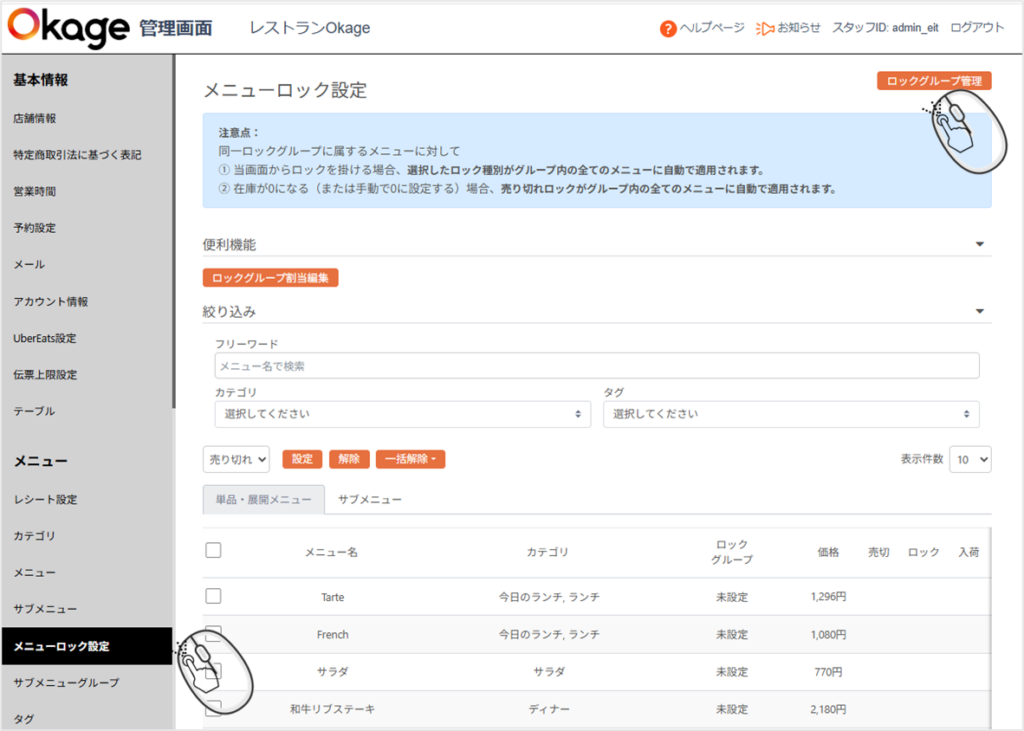1024x731 pixels.
Task: Open the 売り切れ lock type dropdown
Action: [236, 459]
